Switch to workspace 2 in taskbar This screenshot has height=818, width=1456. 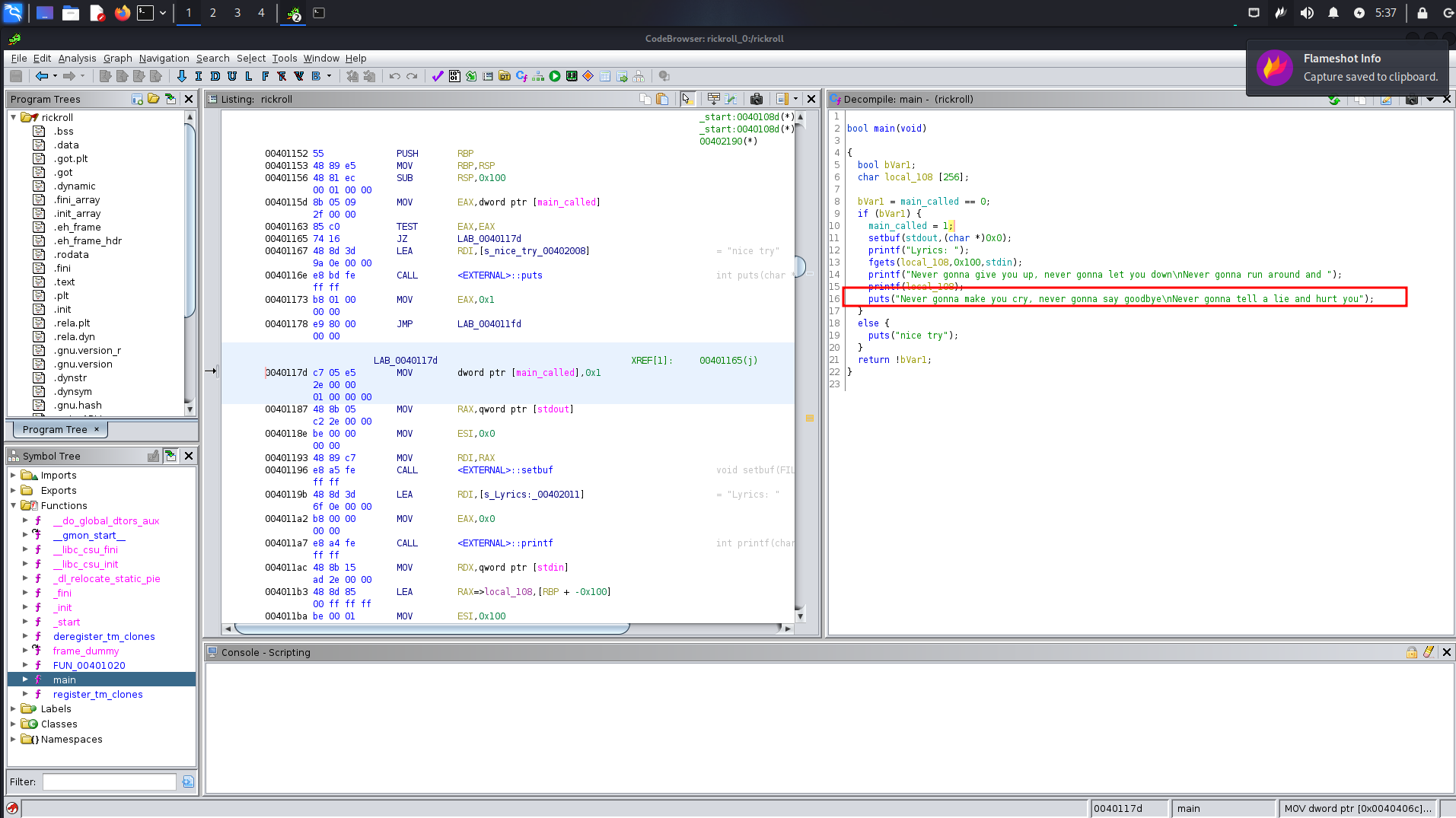[213, 13]
